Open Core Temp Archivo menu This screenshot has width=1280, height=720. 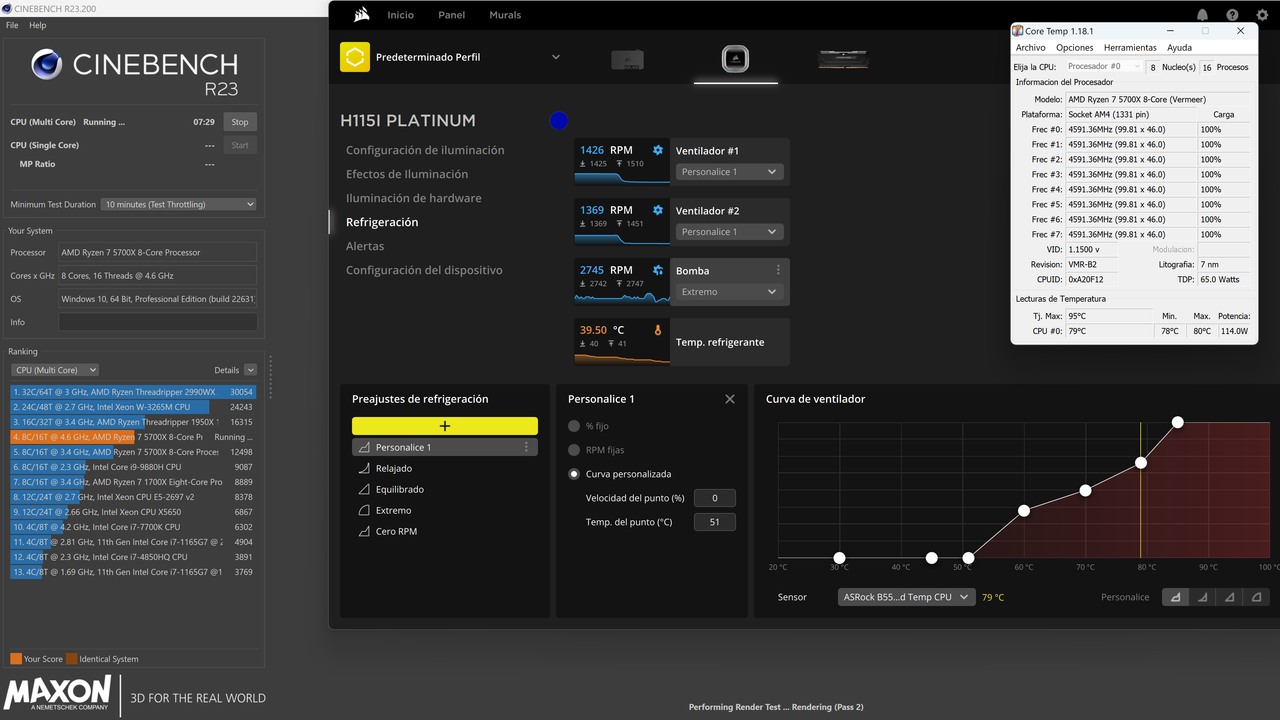[x=1031, y=48]
